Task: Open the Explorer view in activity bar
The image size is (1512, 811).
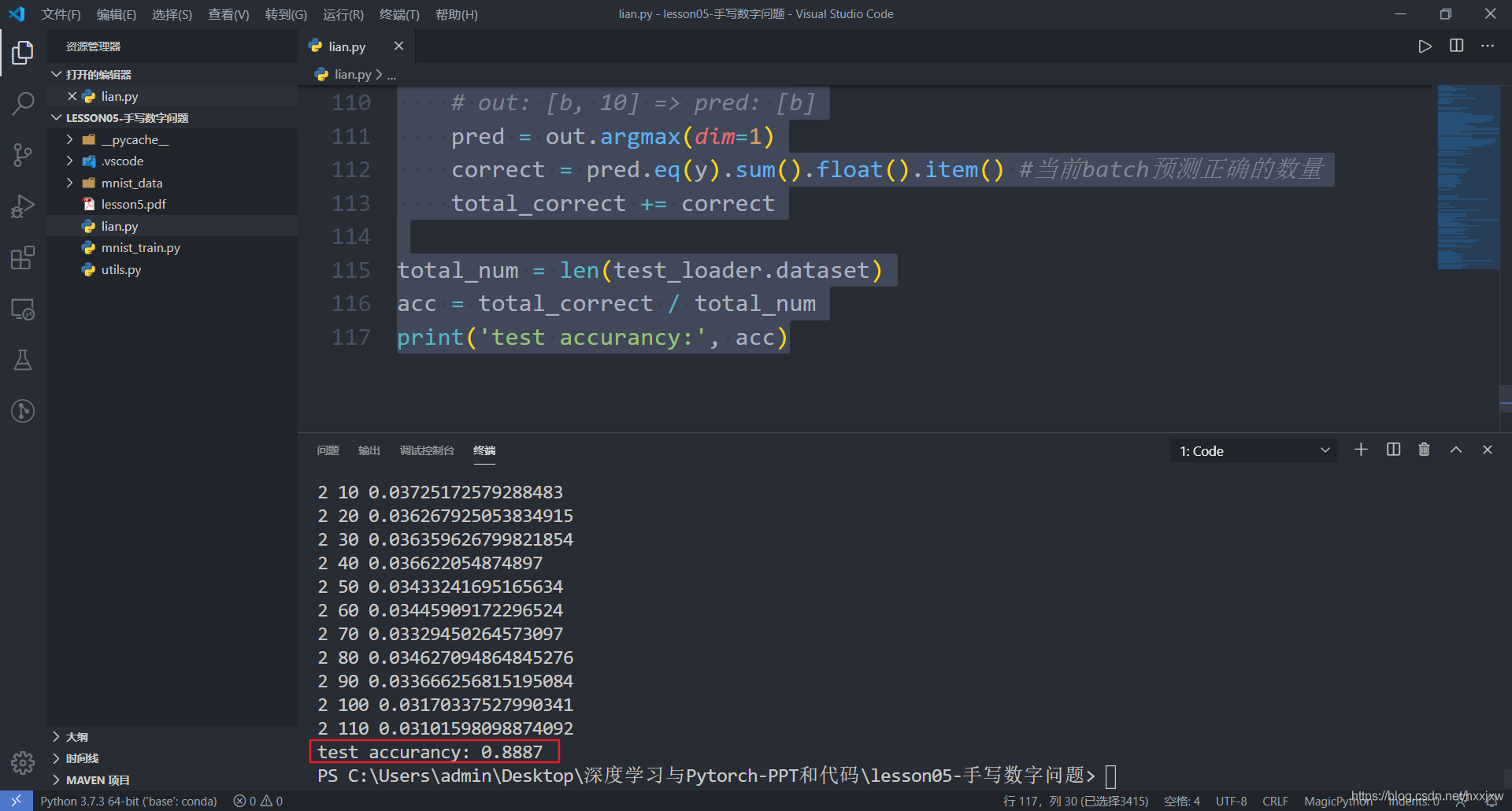Action: point(23,53)
